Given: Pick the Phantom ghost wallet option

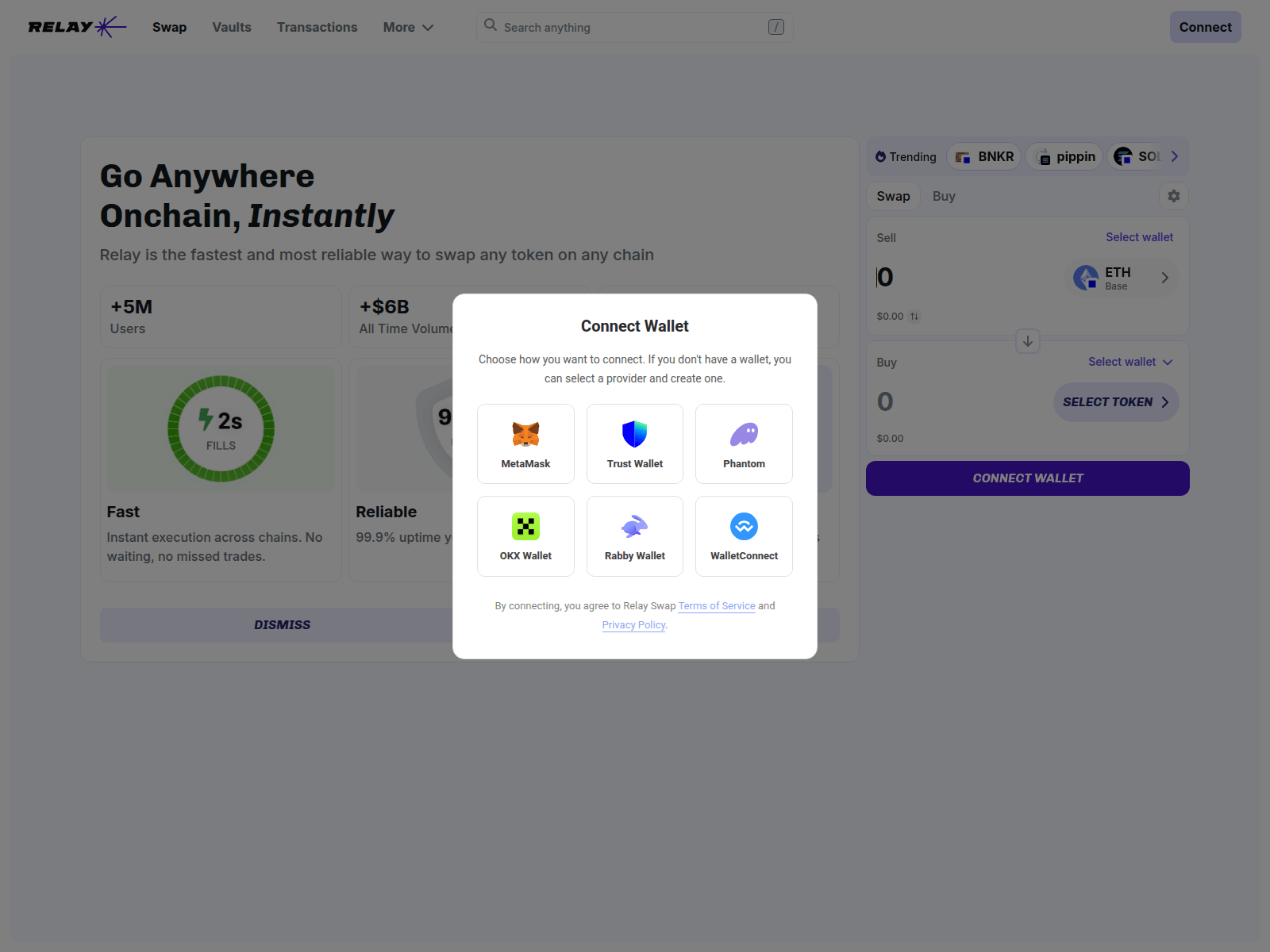Looking at the screenshot, I should click(x=744, y=435).
